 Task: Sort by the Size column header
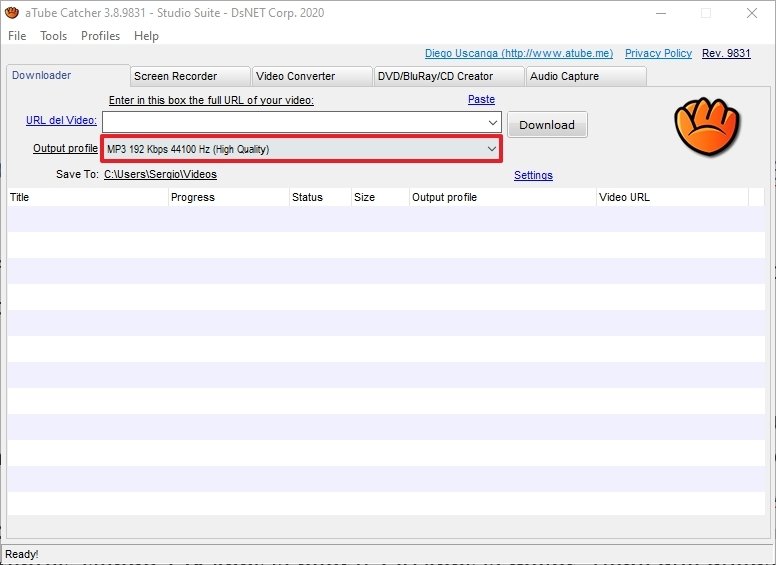(380, 197)
